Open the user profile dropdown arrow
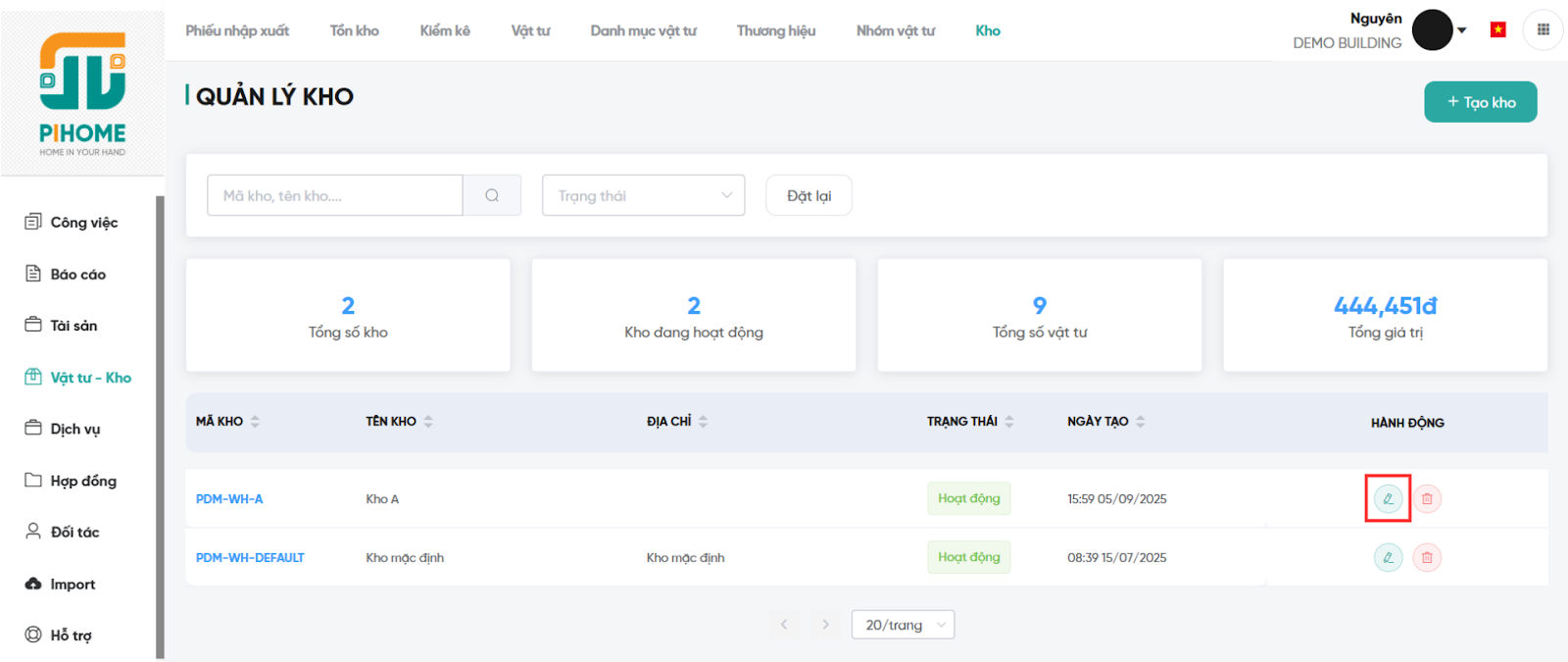The image size is (1568, 662). pos(1462,30)
